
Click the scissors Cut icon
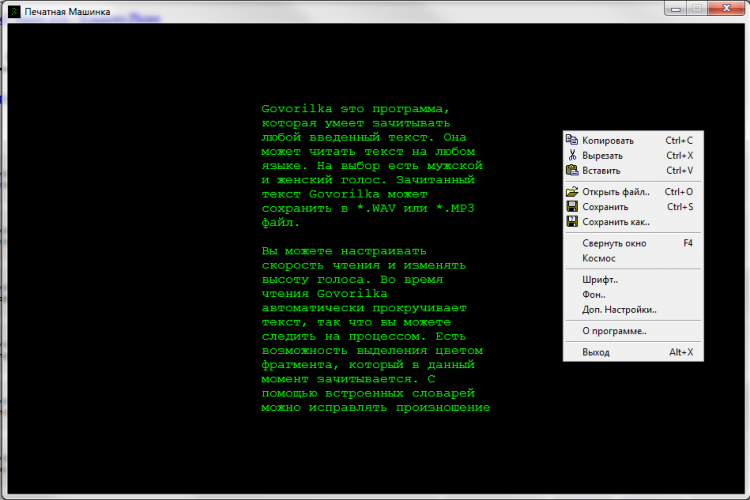(x=572, y=155)
